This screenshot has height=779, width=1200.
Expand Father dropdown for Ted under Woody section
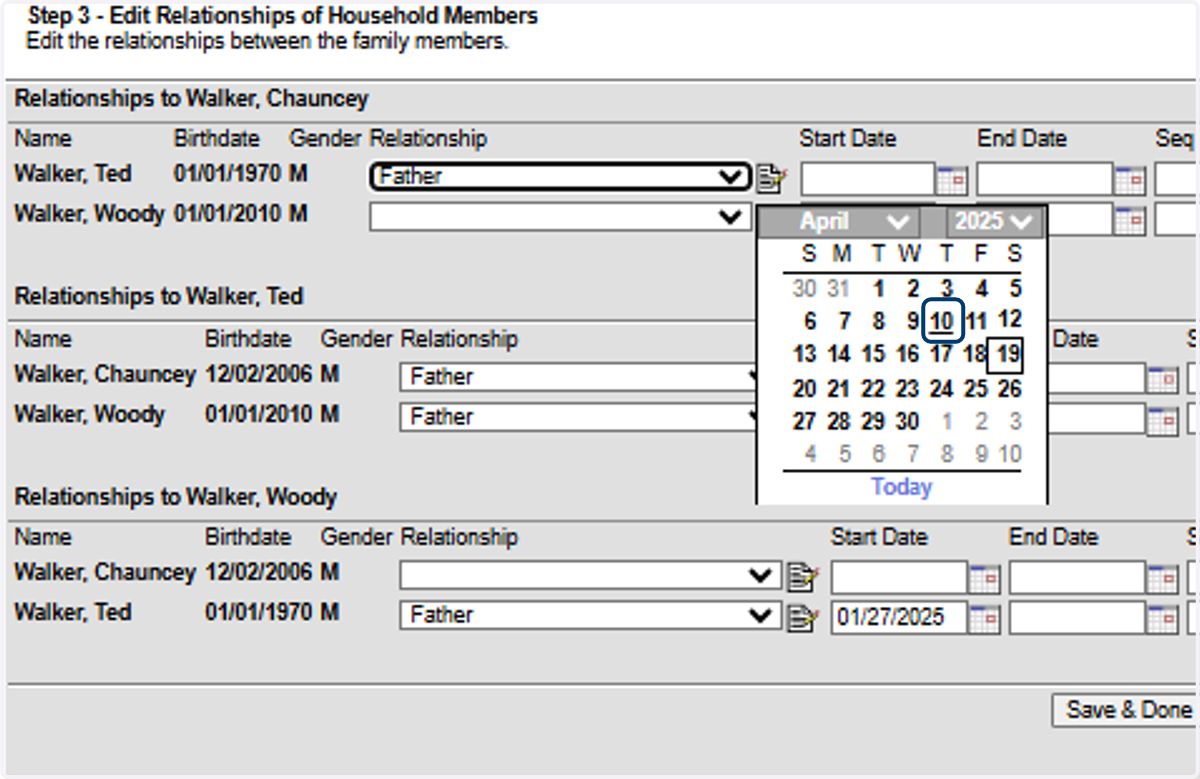click(589, 616)
